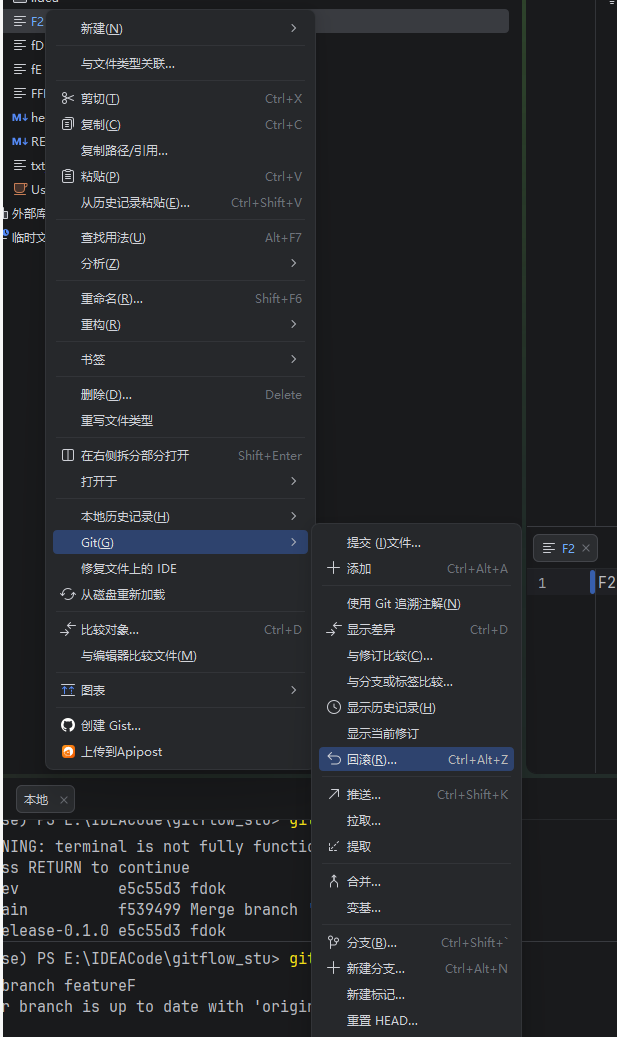
Task: Click the Copy icon beside 复制(C)
Action: 67,124
